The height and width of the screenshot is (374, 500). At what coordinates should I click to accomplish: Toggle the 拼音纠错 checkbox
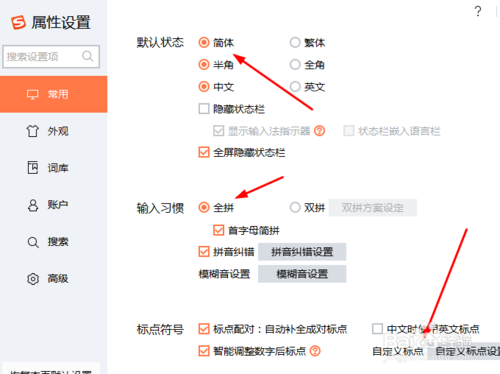pos(204,251)
